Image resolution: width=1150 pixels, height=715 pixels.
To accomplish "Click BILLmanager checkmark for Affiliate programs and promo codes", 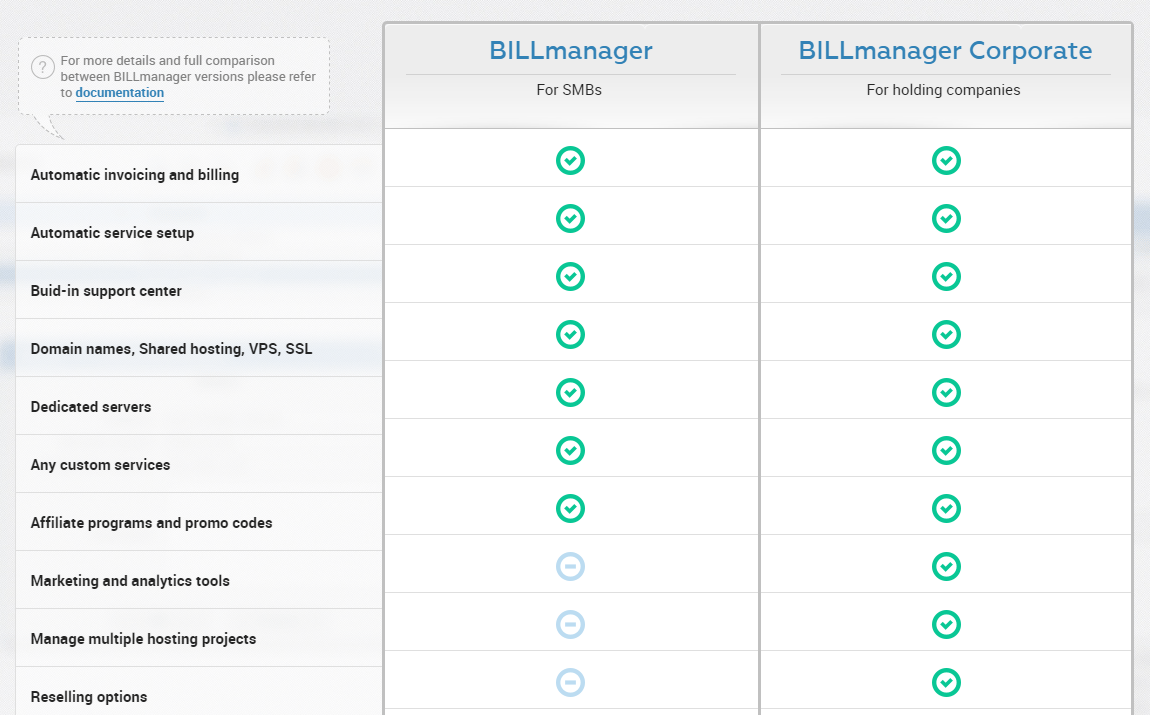I will click(x=571, y=508).
